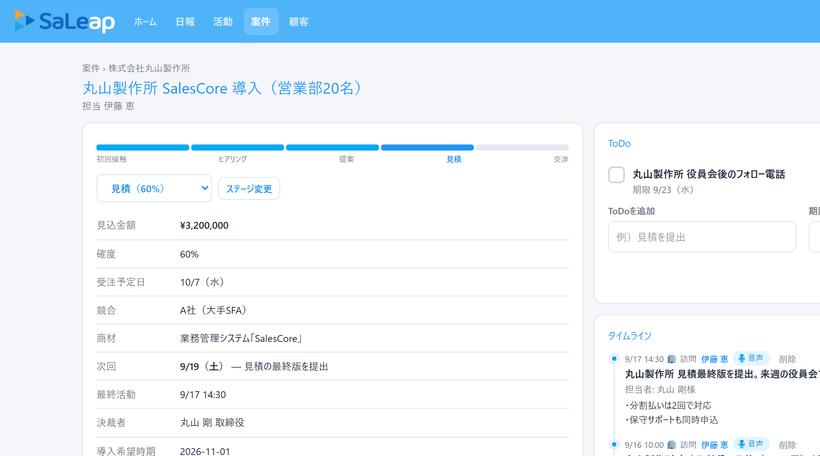Click the 音声 microphone badge on 9/16 entry
Screen dimensions: 820x456
[751, 444]
